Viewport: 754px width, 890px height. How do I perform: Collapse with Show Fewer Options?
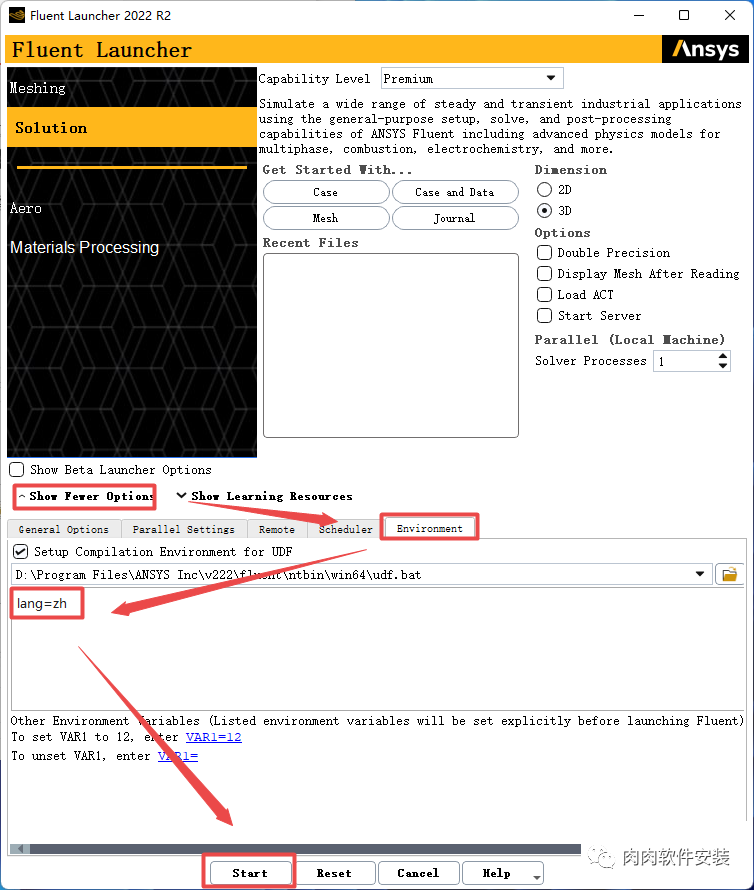tap(85, 496)
